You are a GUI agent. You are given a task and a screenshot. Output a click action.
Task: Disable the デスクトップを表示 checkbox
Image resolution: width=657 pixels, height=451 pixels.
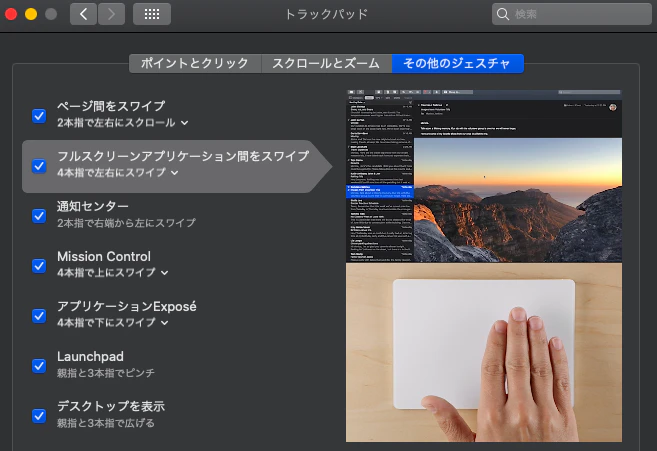(x=39, y=416)
